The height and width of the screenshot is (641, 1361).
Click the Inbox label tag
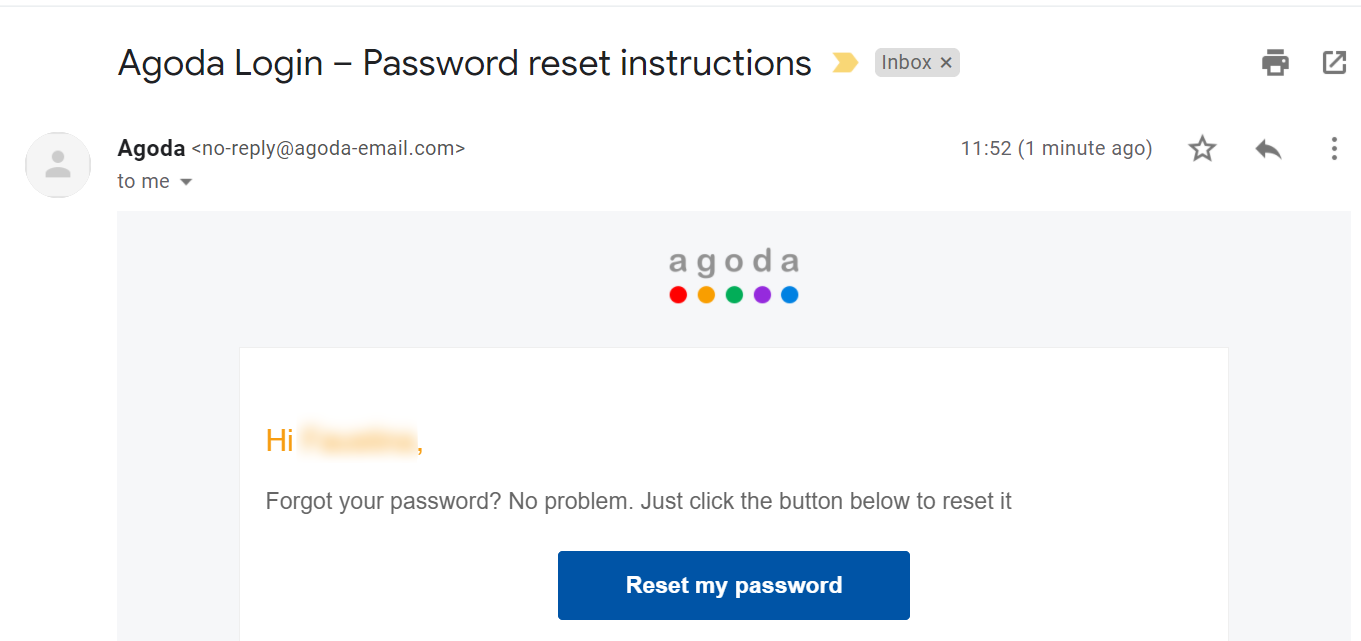tap(906, 63)
